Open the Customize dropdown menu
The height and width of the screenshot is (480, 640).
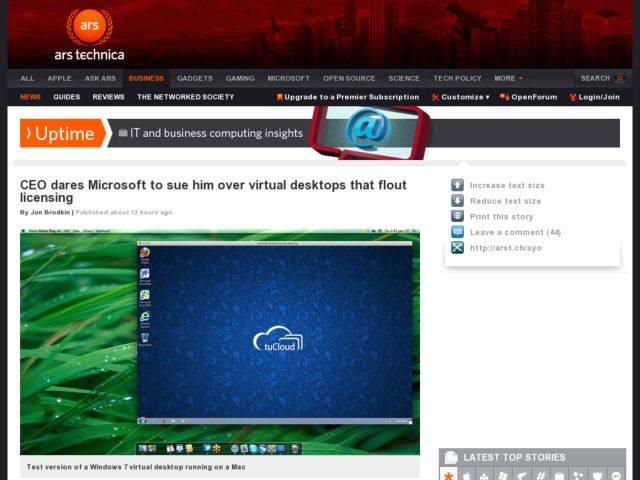(461, 97)
